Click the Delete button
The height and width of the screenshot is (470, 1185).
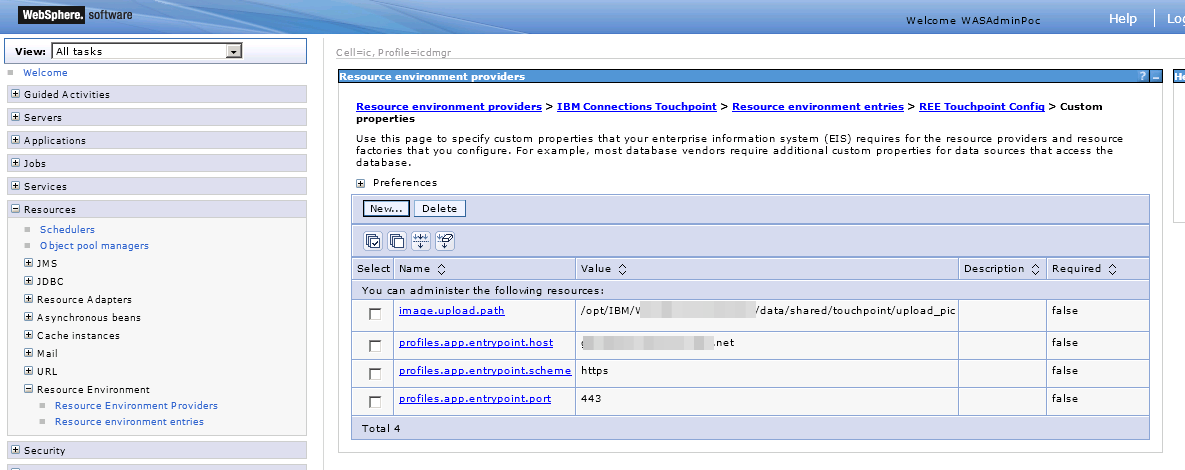tap(440, 209)
